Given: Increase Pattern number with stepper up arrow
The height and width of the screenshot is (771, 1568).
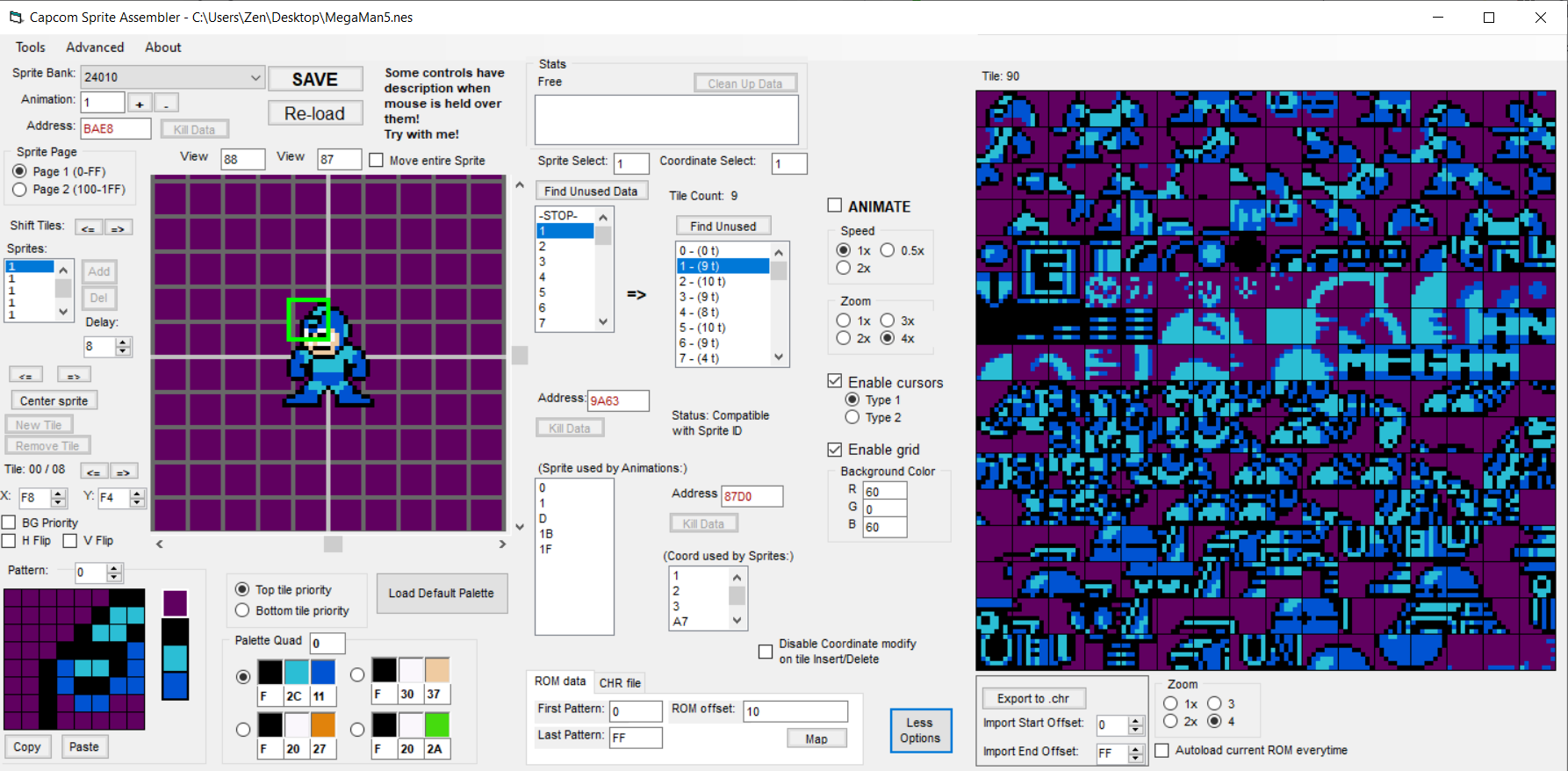Looking at the screenshot, I should coord(114,568).
